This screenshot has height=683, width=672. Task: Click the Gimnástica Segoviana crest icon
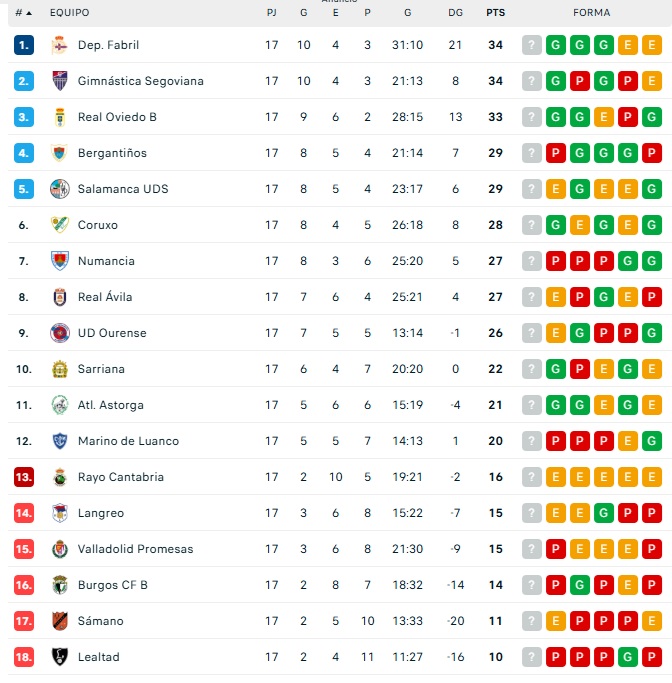tap(59, 81)
